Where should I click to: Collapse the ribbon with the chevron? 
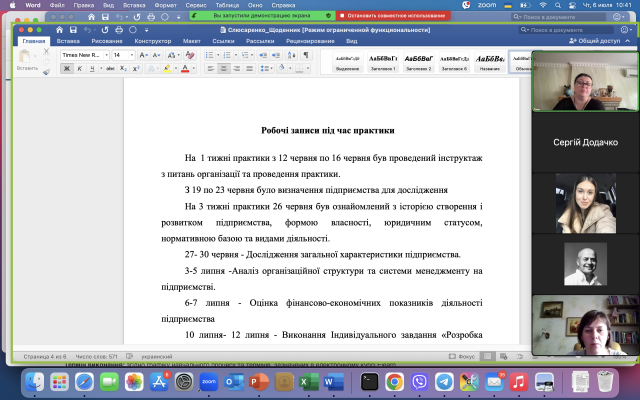click(628, 41)
